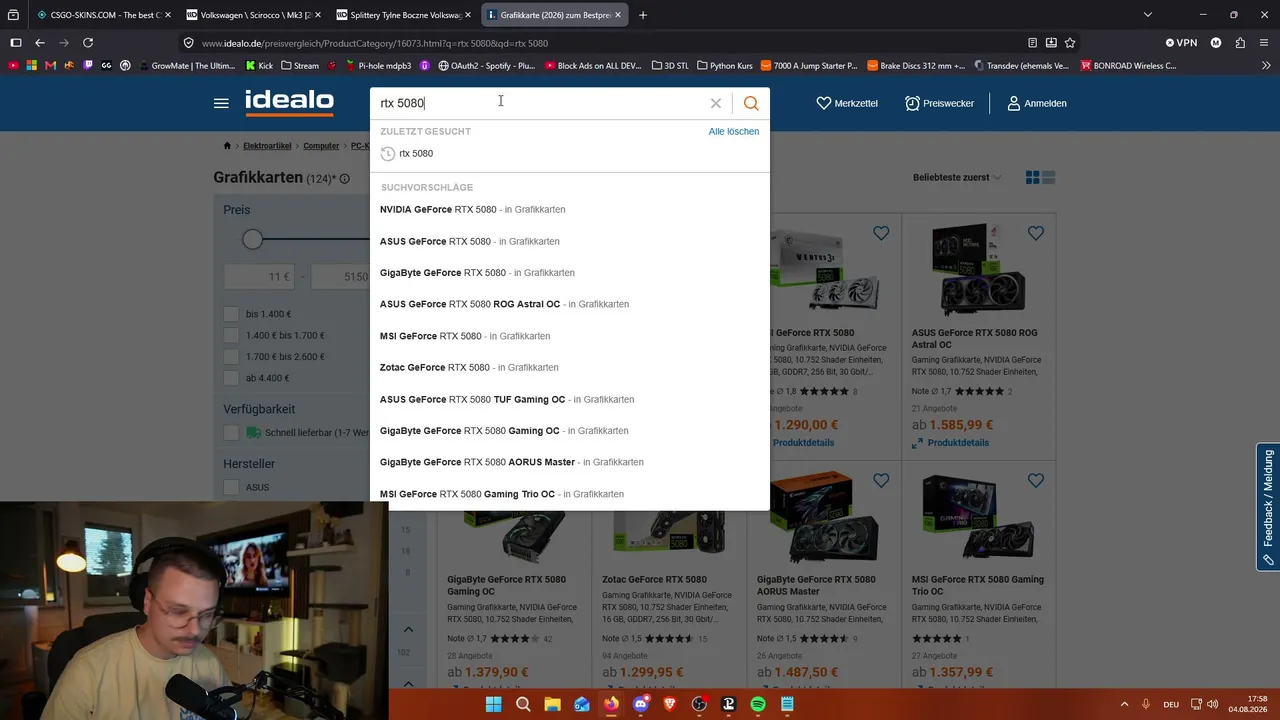This screenshot has height=720, width=1280.
Task: Open the ASUS ROG Astral OC product image
Action: [x=978, y=270]
